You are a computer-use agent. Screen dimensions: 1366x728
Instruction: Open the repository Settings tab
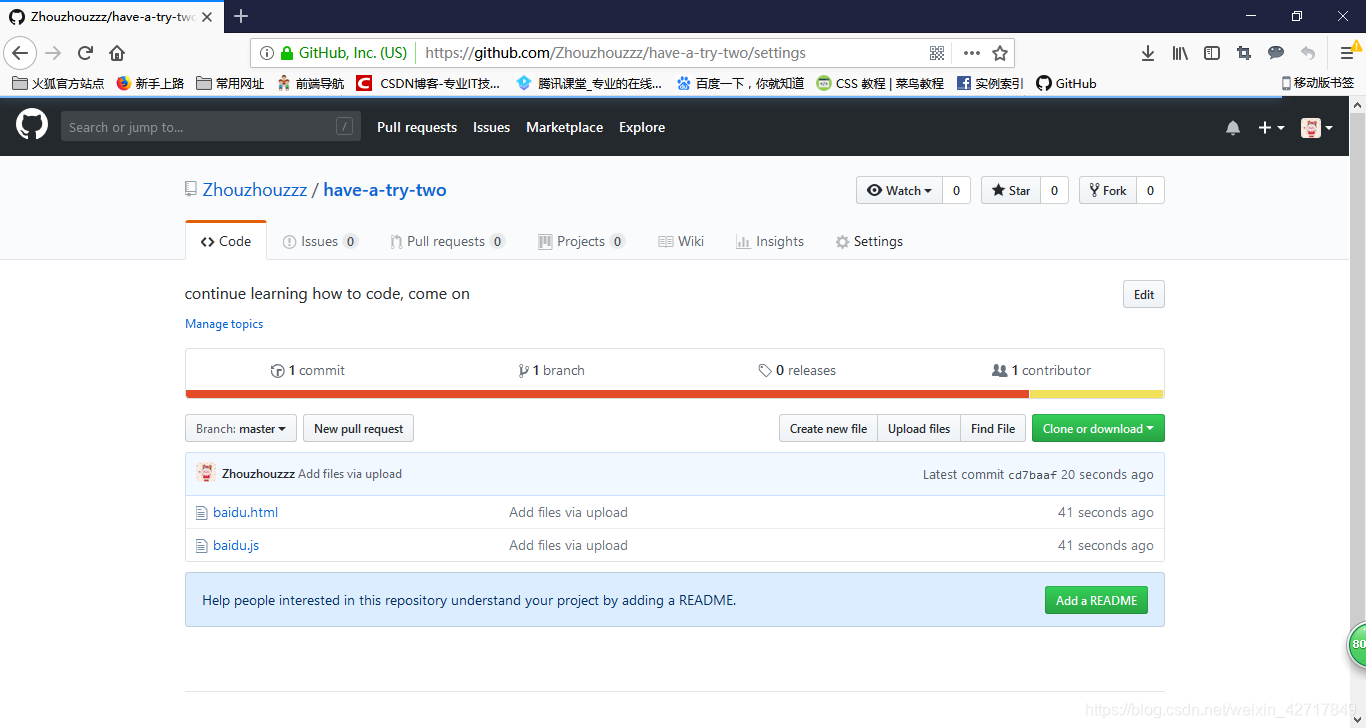869,241
